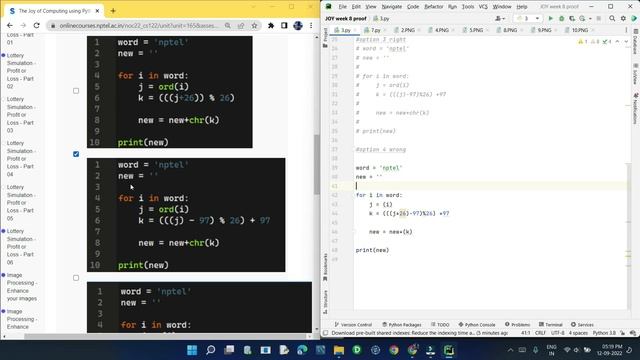Image resolution: width=640 pixels, height=360 pixels.
Task: Run the code with the green Run icon
Action: (x=550, y=18)
